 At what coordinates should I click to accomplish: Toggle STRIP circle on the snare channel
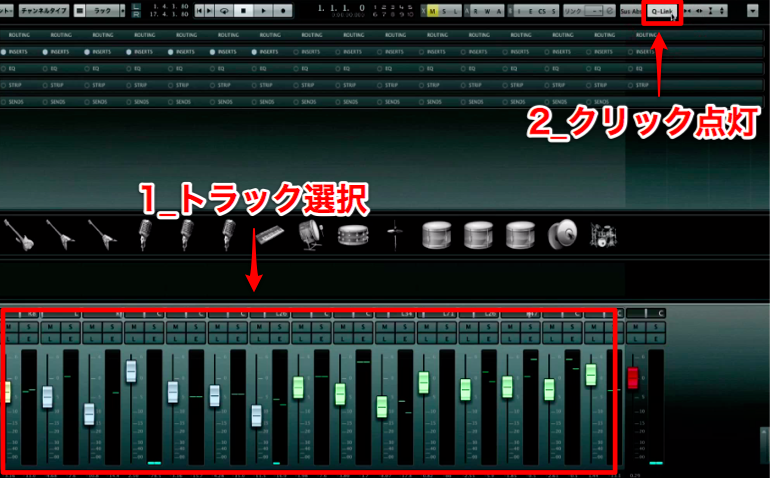[x=337, y=85]
